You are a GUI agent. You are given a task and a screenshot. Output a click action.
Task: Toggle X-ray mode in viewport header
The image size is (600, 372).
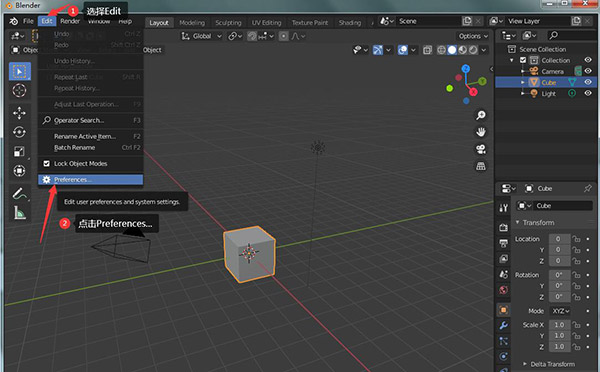(x=427, y=50)
